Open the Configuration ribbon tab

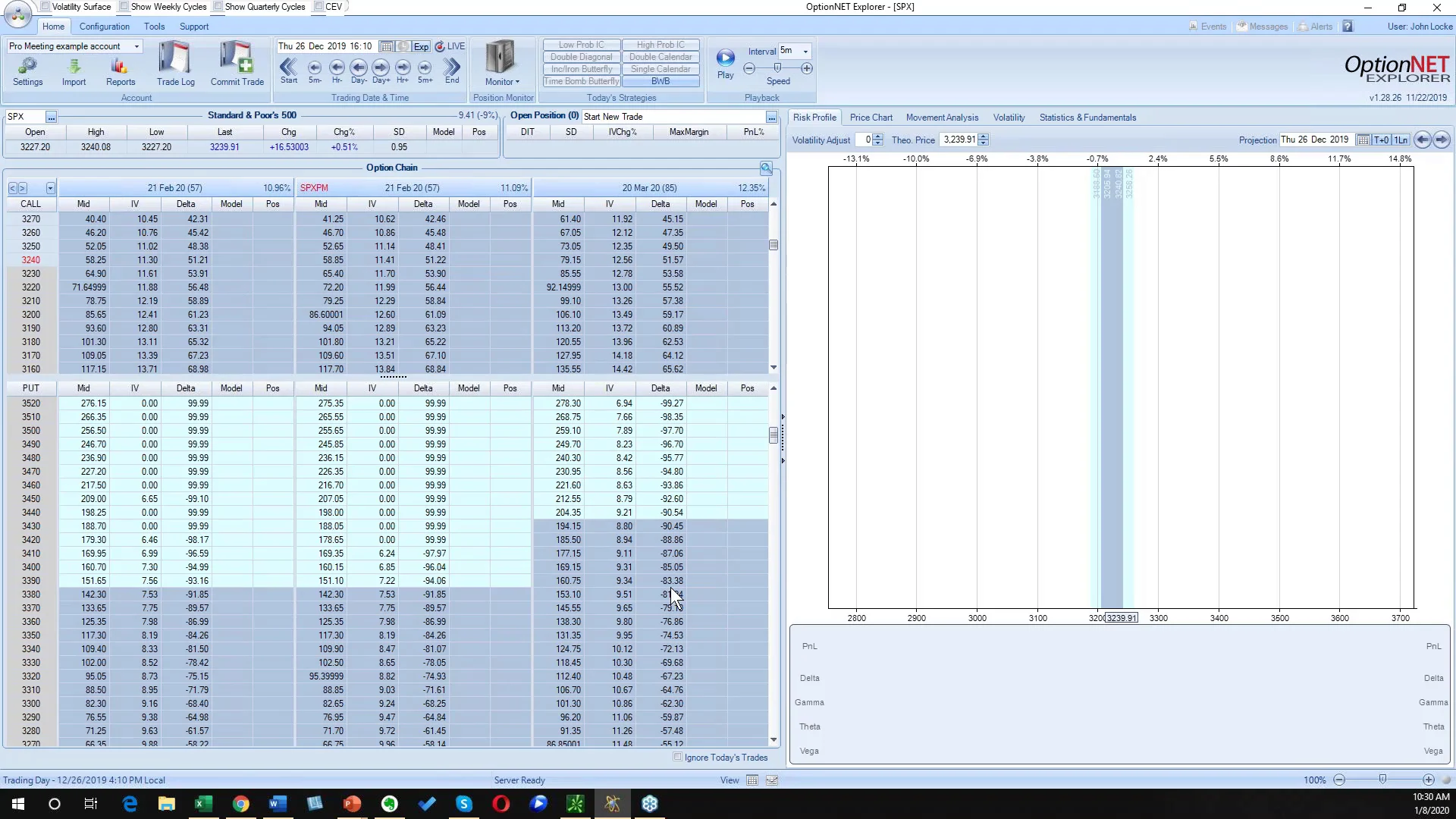[105, 27]
